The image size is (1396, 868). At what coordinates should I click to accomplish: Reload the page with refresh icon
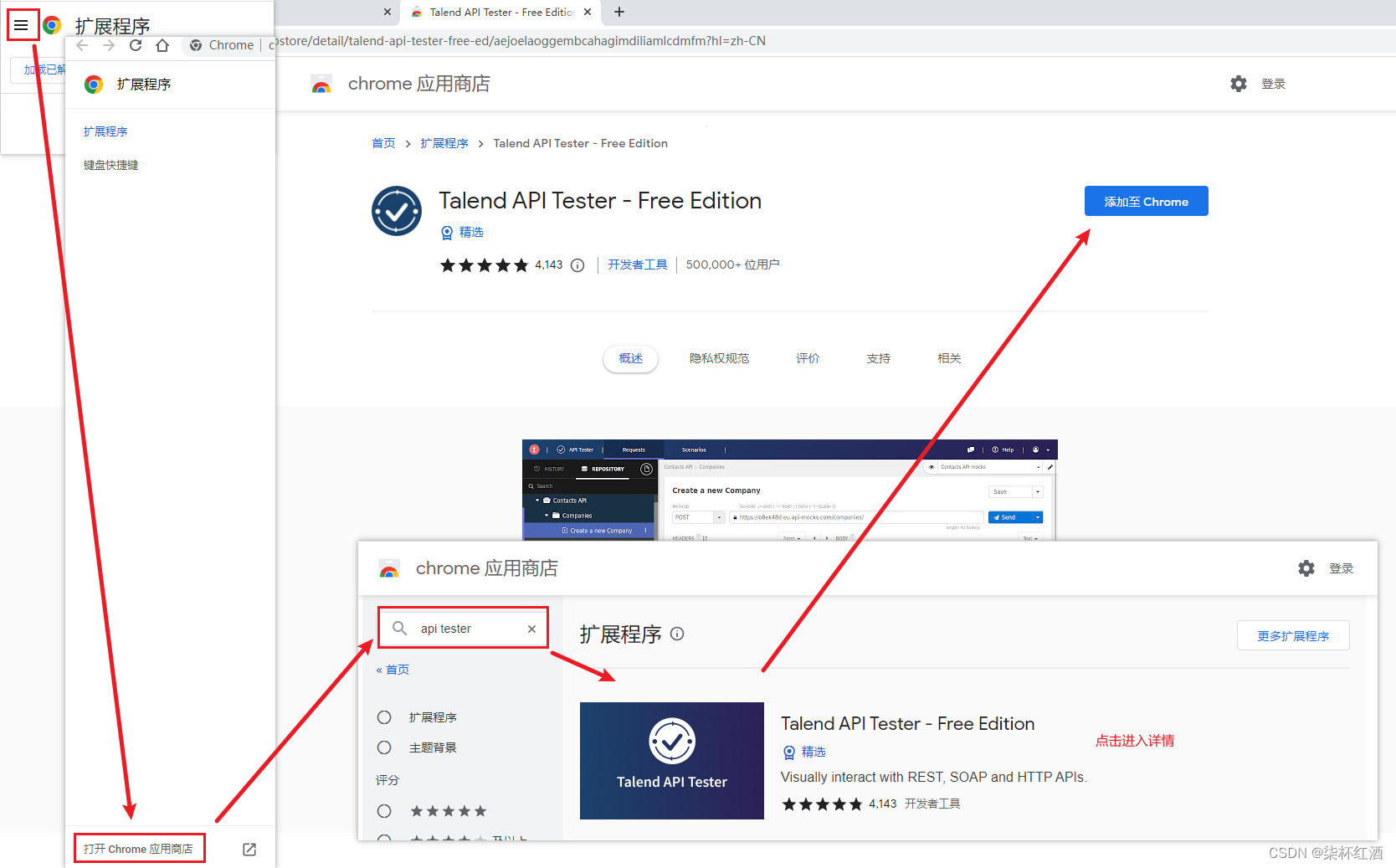pos(136,45)
